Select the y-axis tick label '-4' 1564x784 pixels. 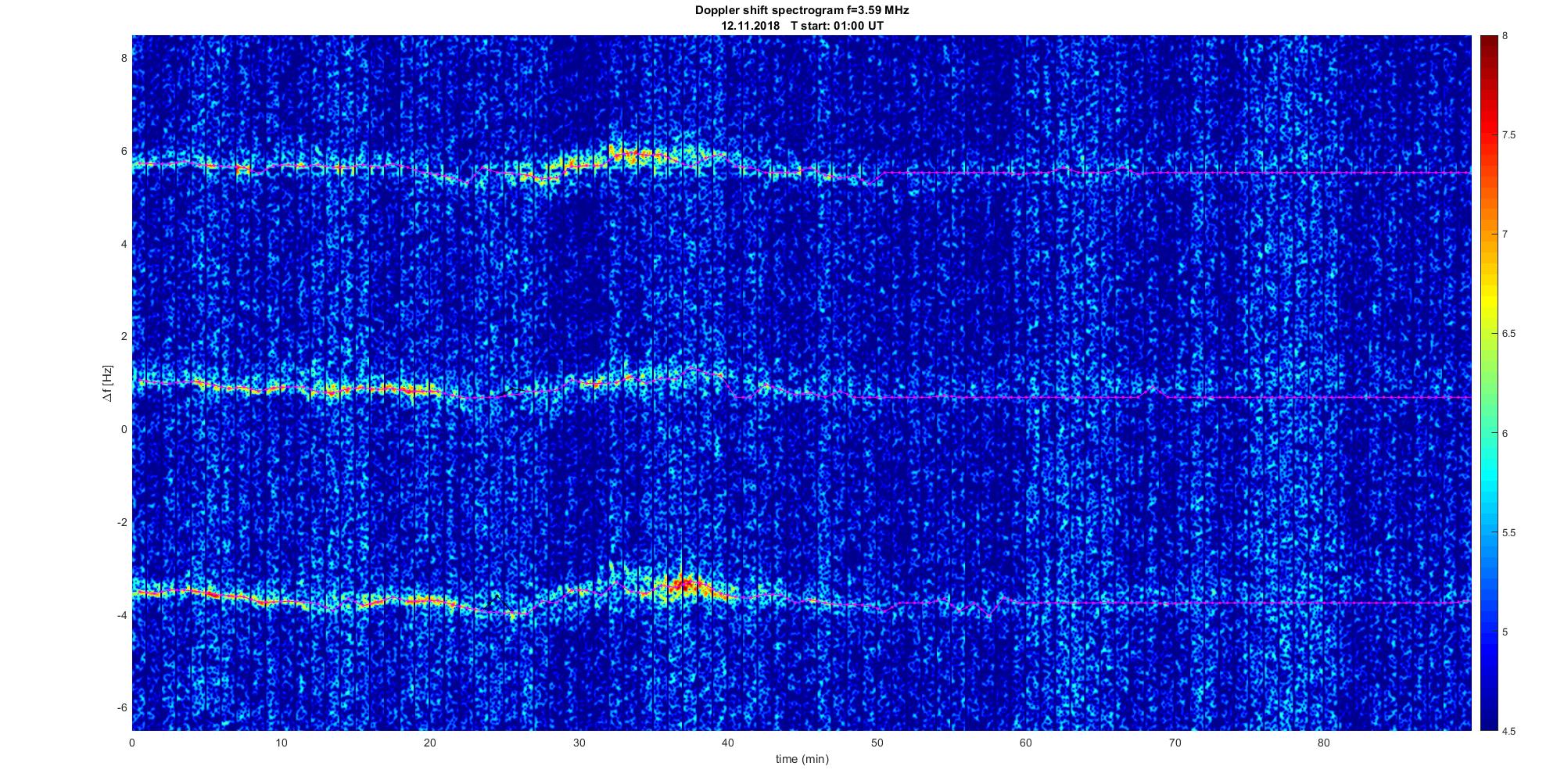click(x=122, y=615)
